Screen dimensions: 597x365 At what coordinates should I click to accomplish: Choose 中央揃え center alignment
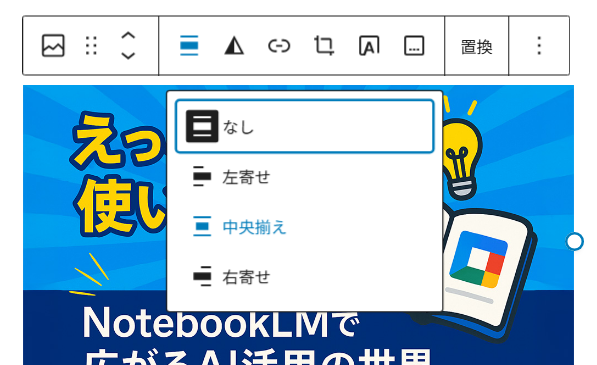[x=305, y=227]
